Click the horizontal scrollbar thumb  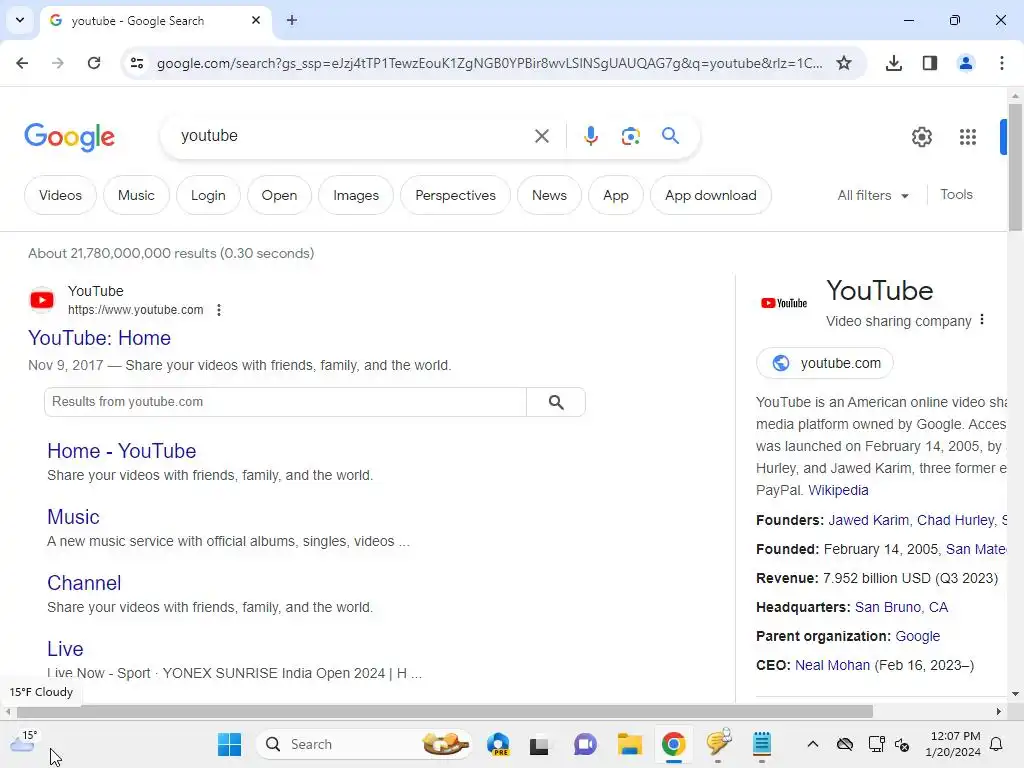[444, 711]
